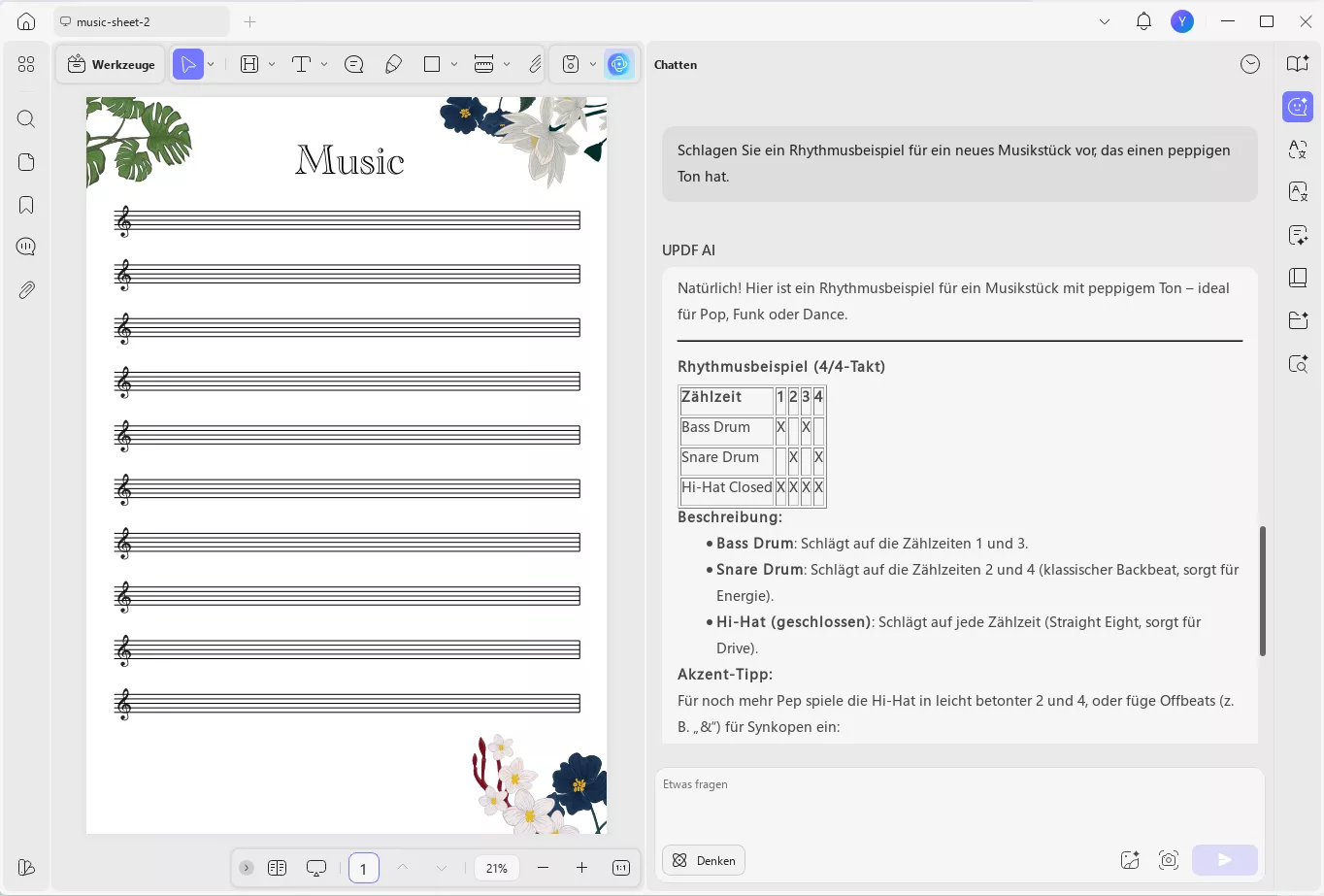Expand the text tool dropdown arrow
The height and width of the screenshot is (896, 1324).
[x=324, y=64]
